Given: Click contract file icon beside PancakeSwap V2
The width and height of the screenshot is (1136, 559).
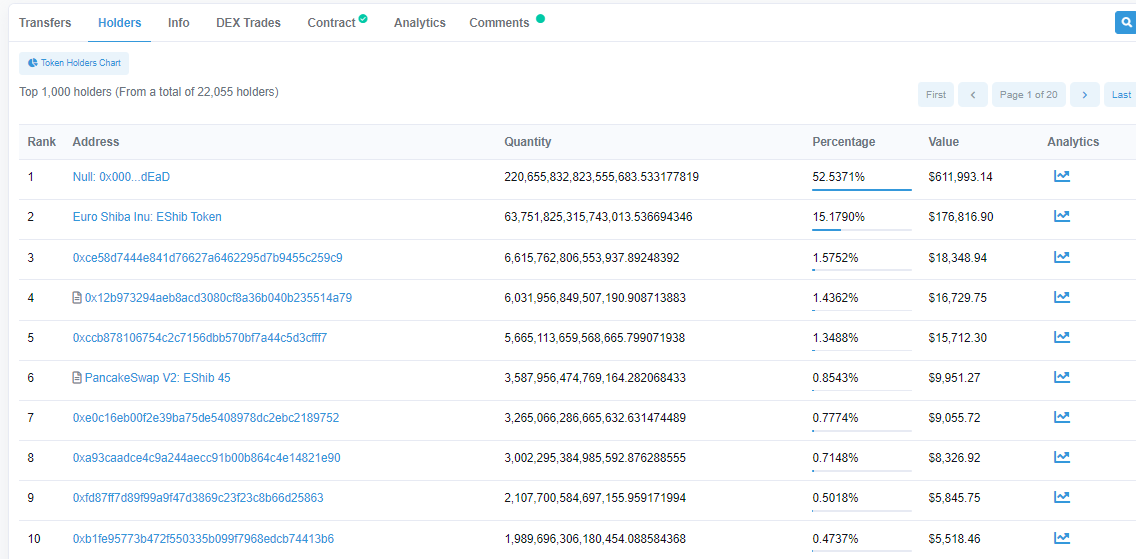Looking at the screenshot, I should click(x=78, y=377).
